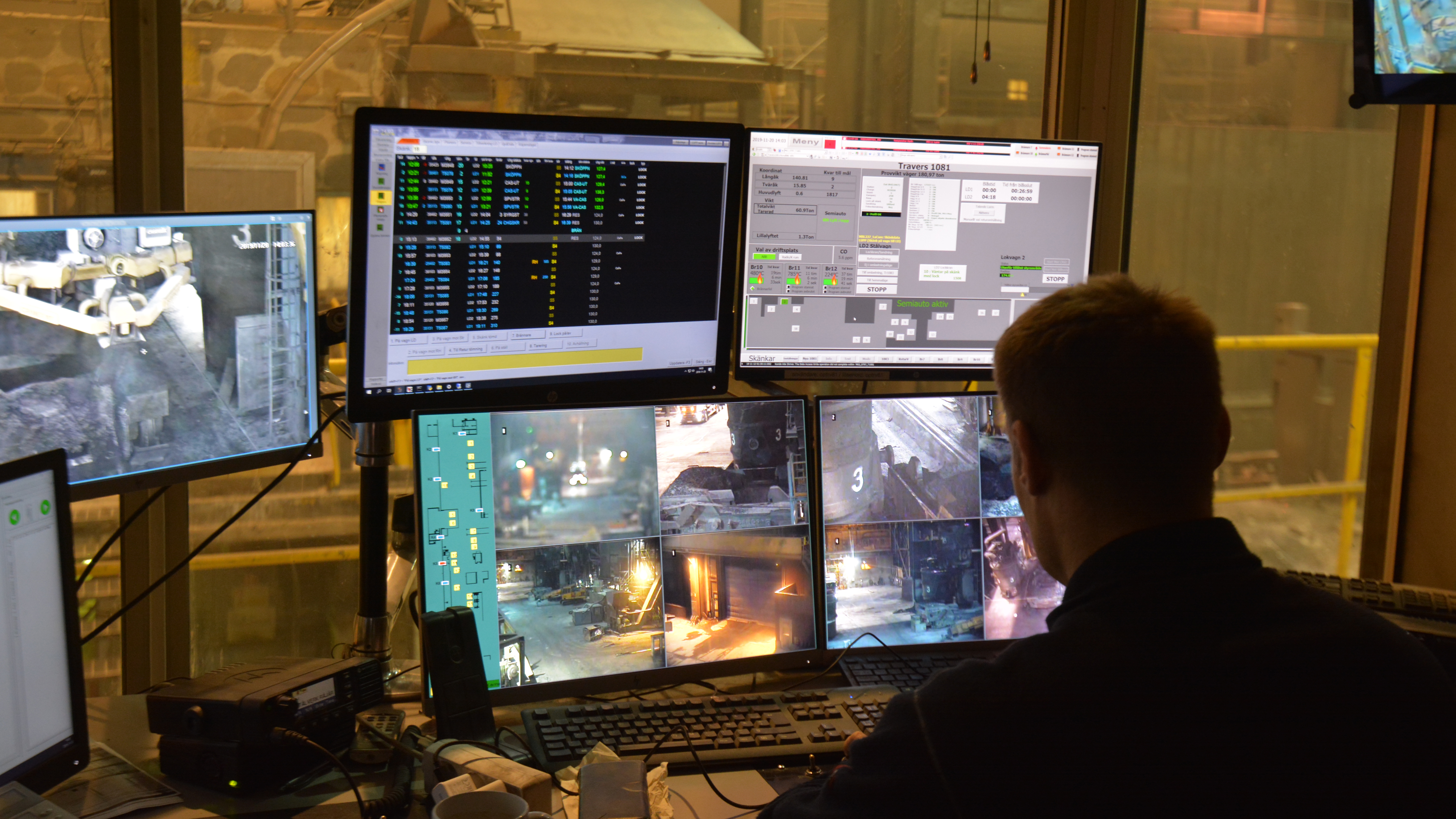Select Radio/K rum driftsplats option
The width and height of the screenshot is (1456, 819).
tap(790, 257)
